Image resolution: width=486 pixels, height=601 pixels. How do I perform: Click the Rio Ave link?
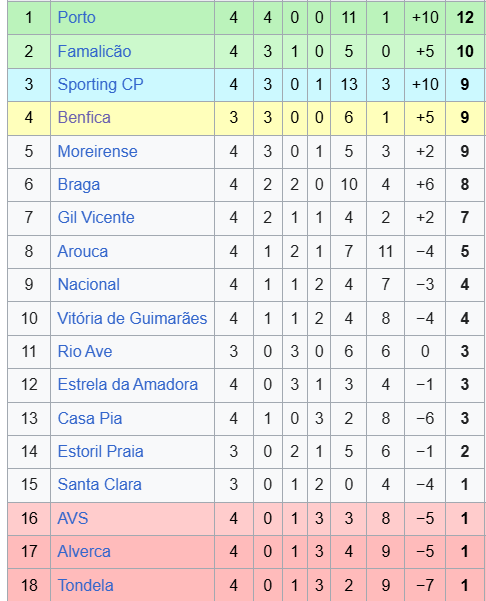pyautogui.click(x=85, y=351)
